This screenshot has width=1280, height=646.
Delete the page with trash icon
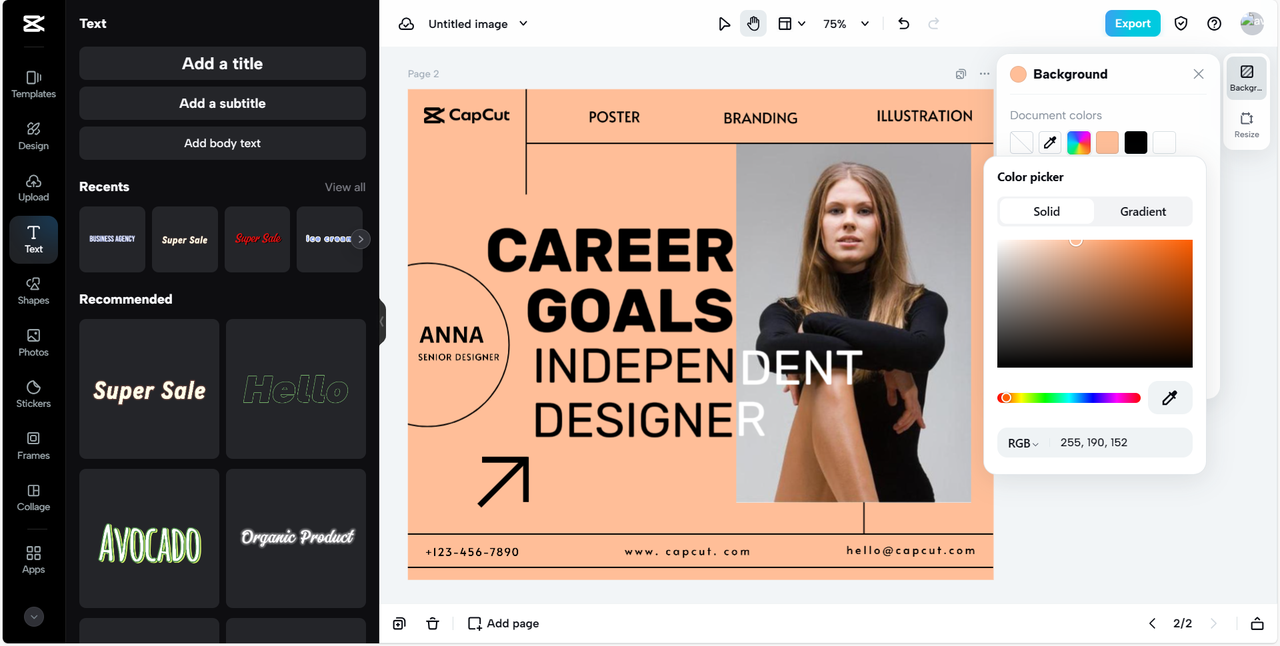(x=432, y=623)
